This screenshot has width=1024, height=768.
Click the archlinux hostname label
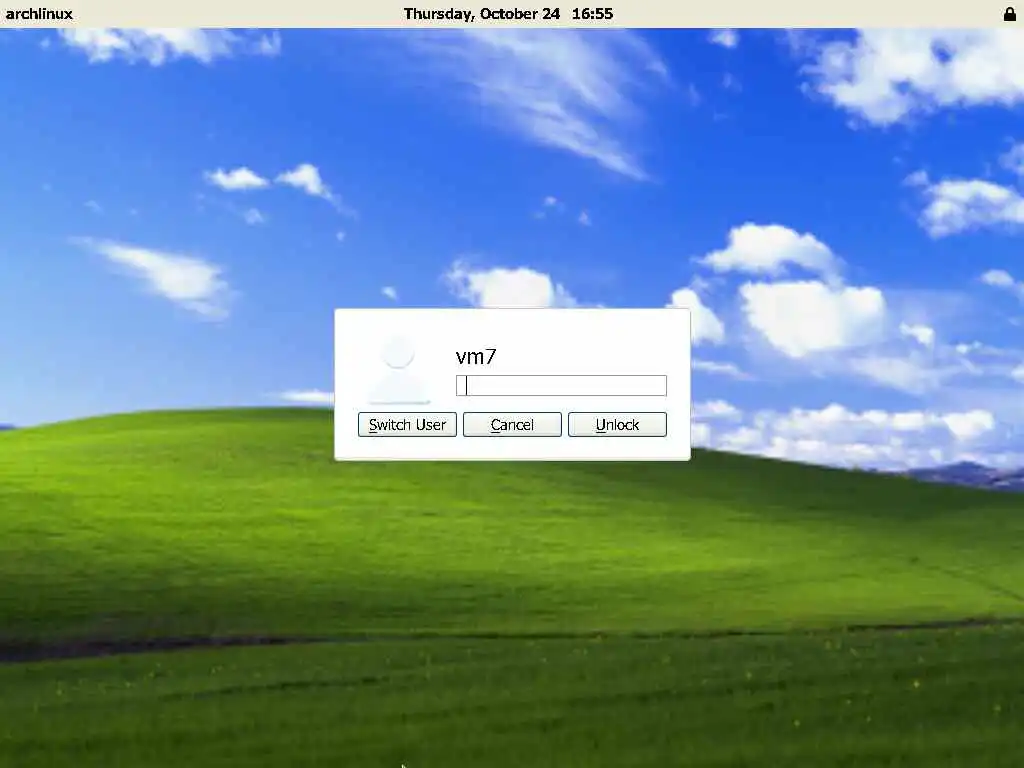[39, 14]
